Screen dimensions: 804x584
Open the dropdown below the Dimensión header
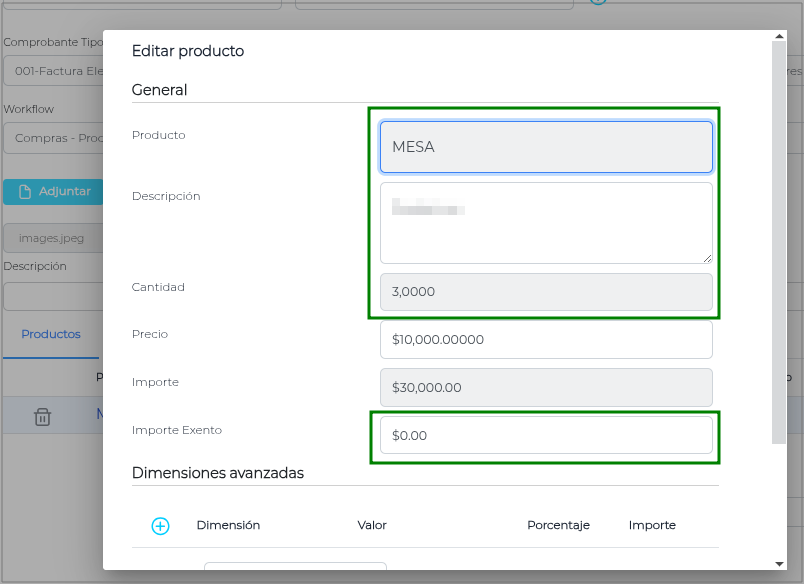pyautogui.click(x=295, y=570)
